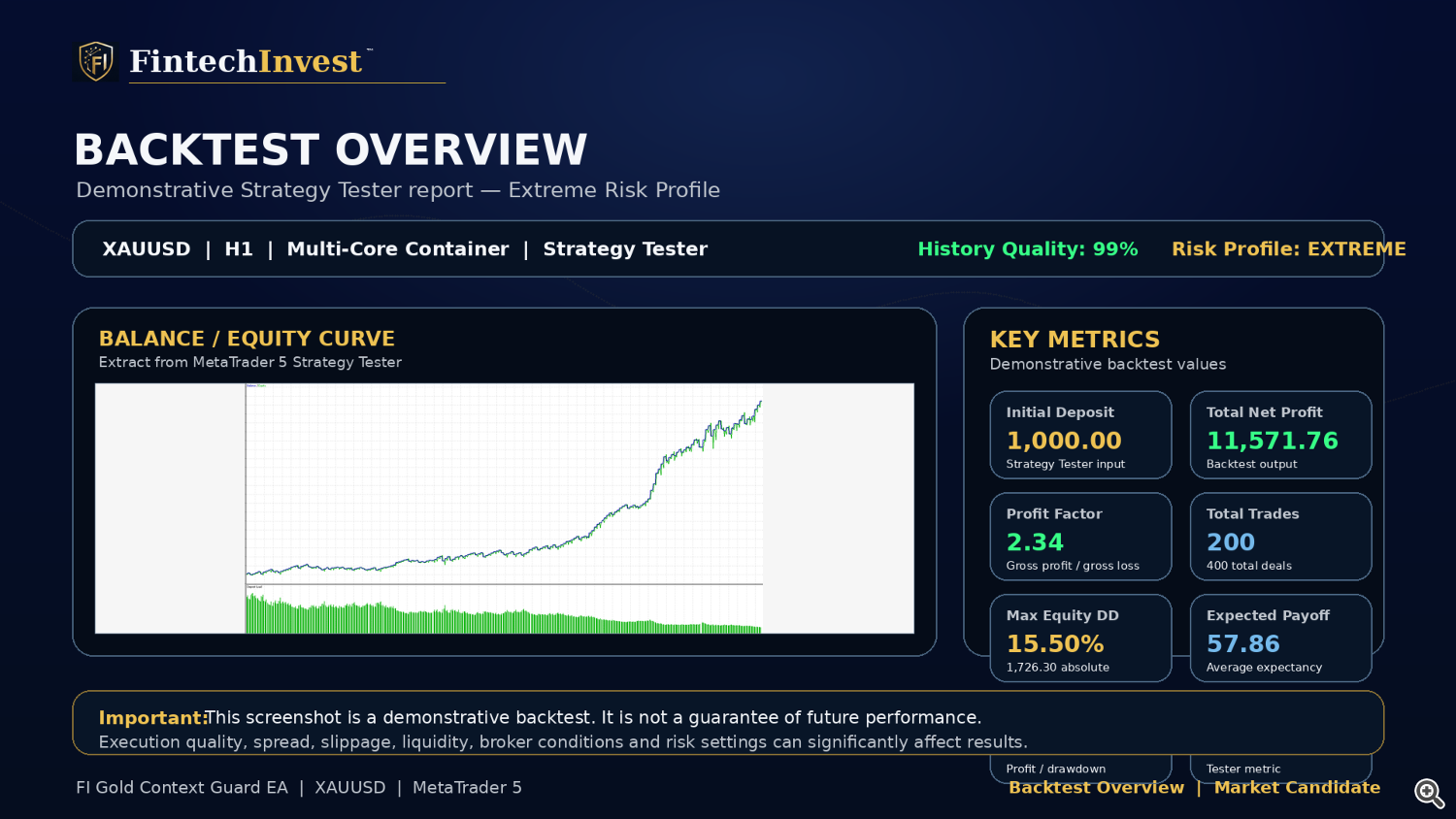Click History Quality: 99% text

1028,249
